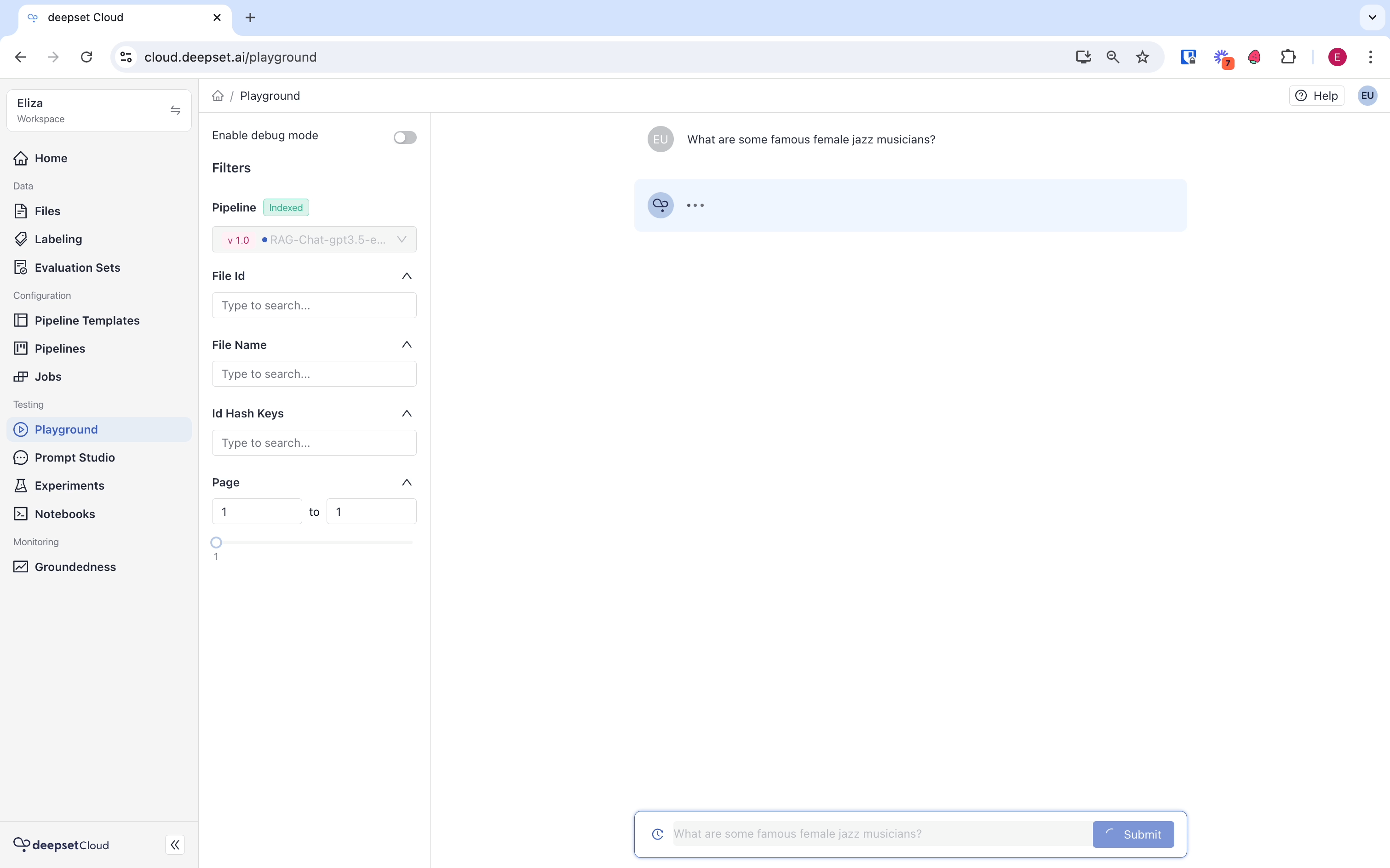
Task: Open the Groundedness monitoring page
Action: [x=75, y=566]
